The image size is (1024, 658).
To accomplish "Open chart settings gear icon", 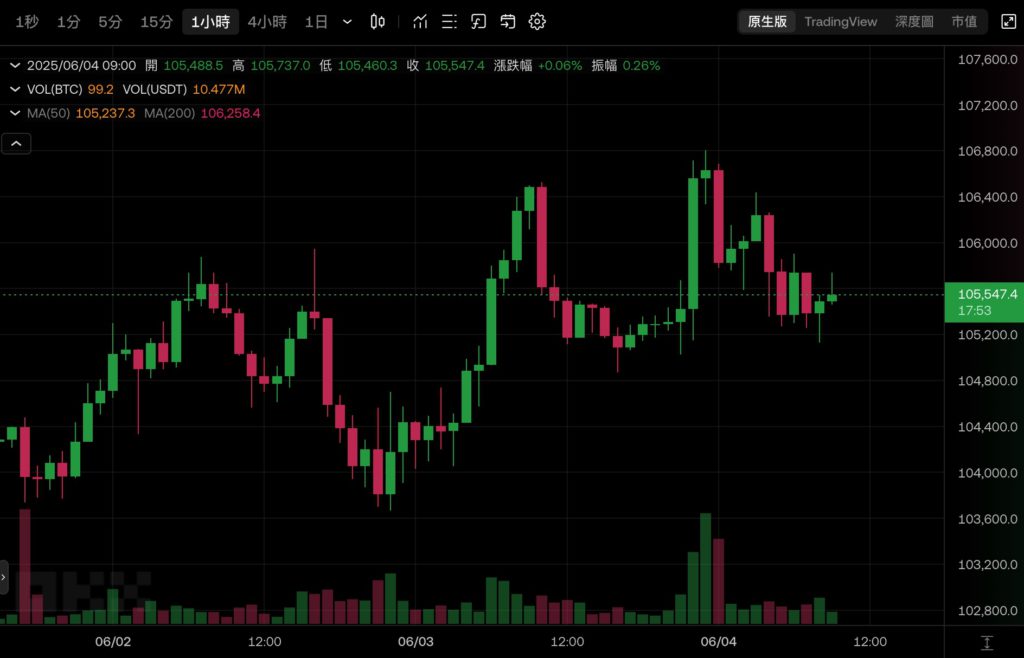I will click(537, 21).
